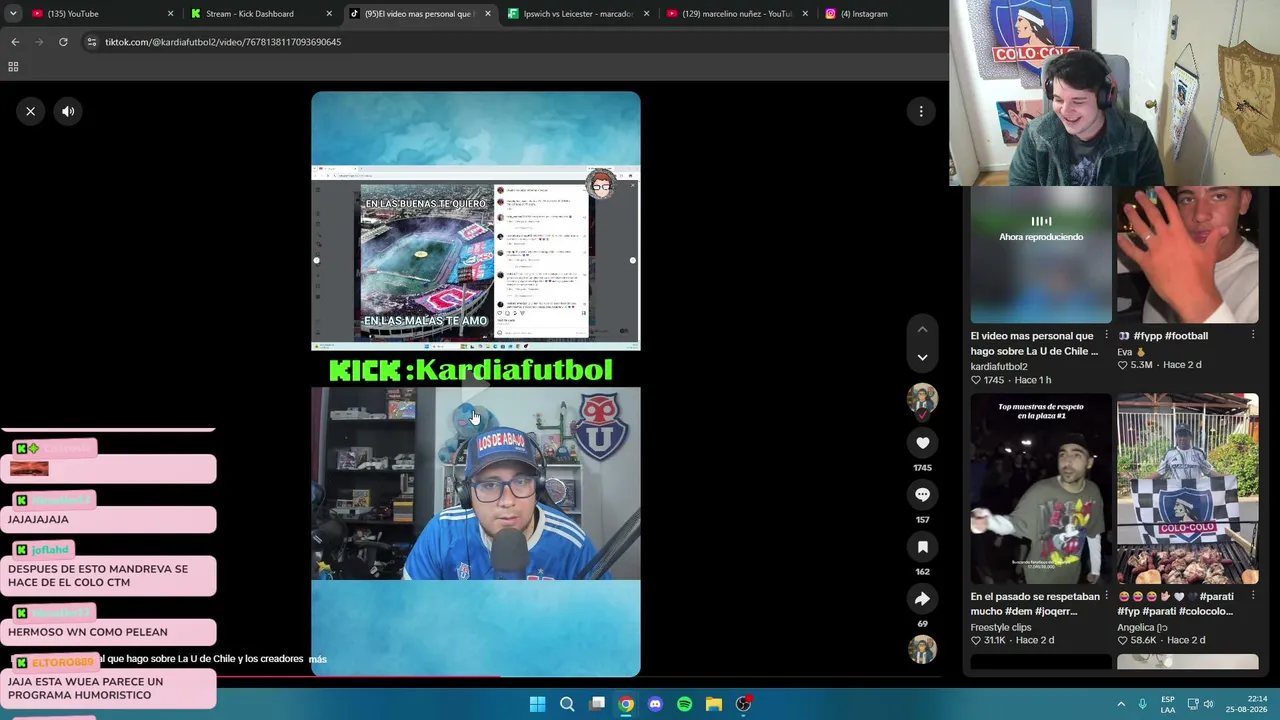Expand the video caption with 'más'

tap(318, 659)
